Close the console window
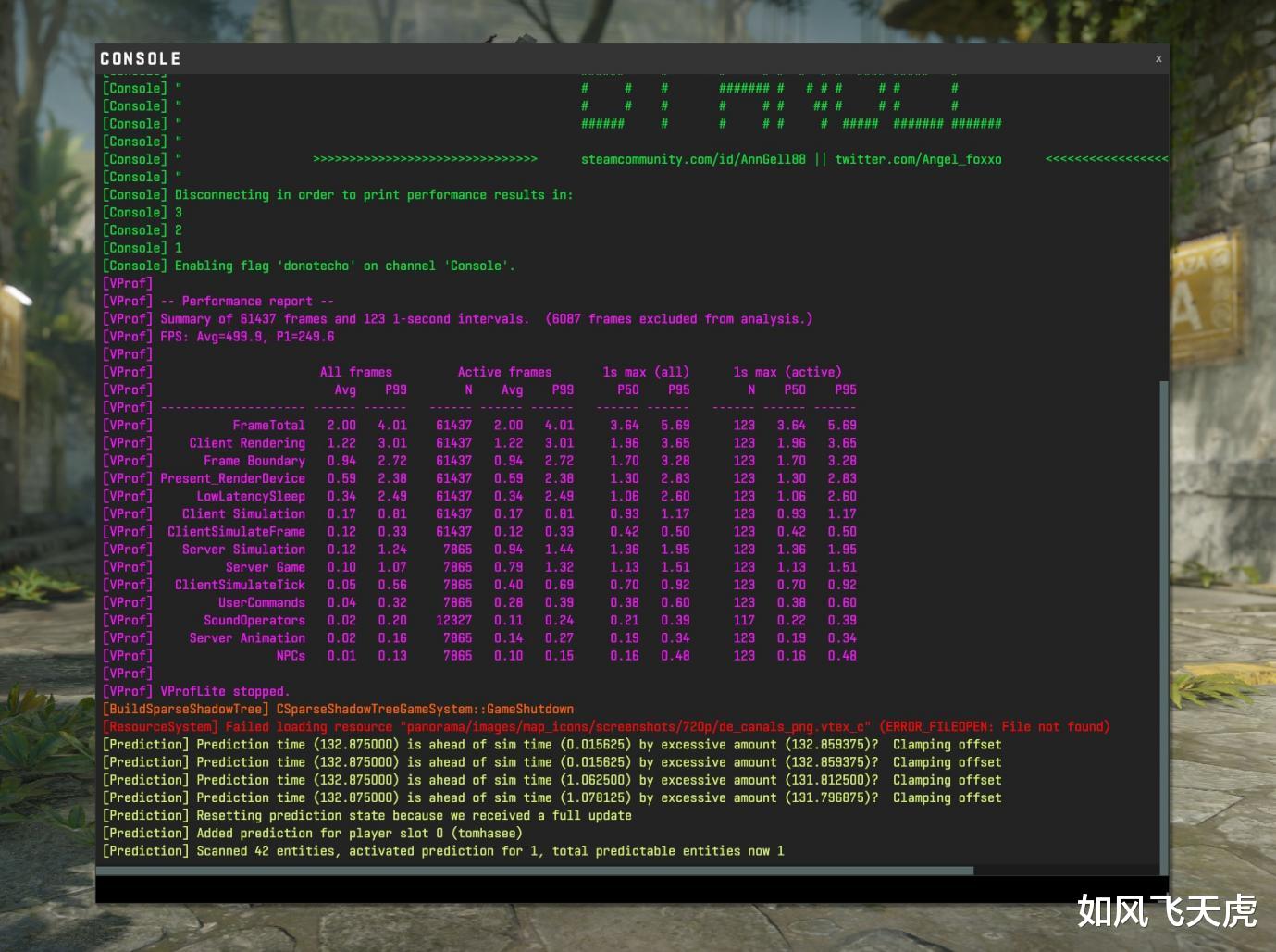The width and height of the screenshot is (1276, 952). coord(1158,58)
